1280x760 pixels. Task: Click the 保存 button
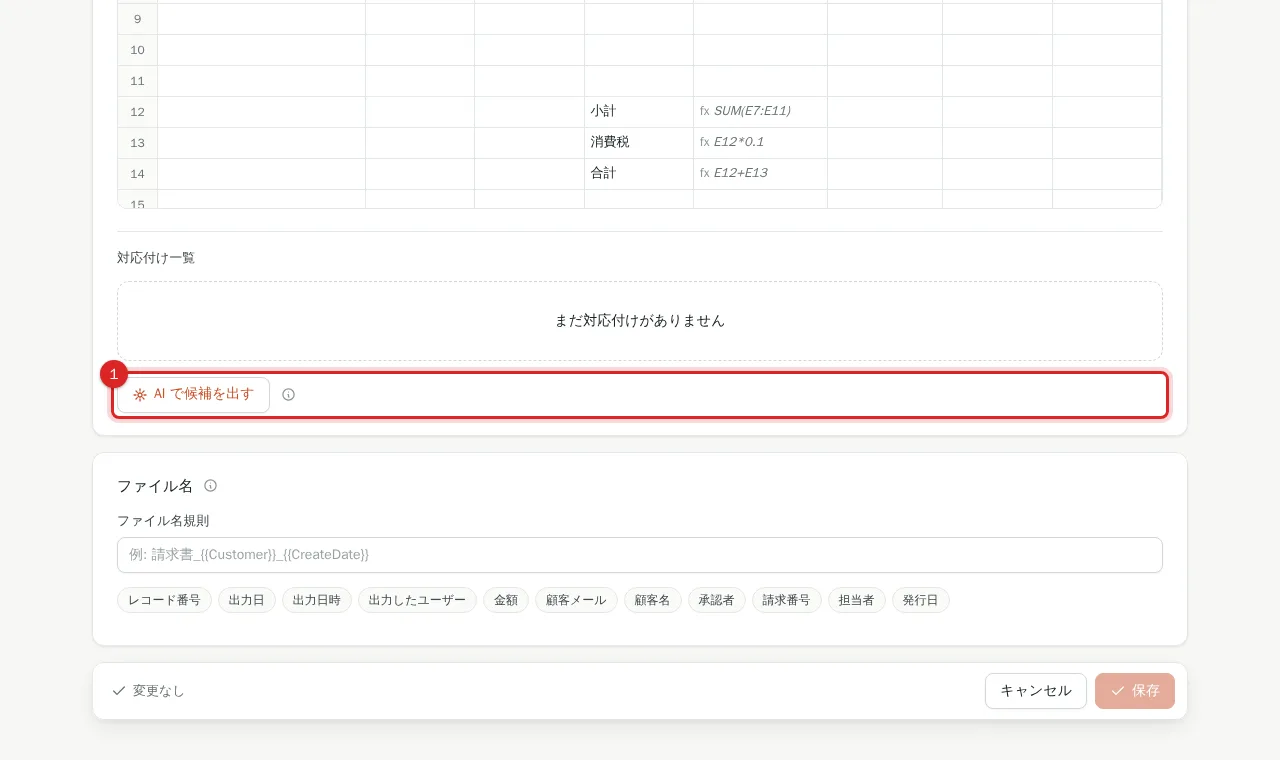point(1135,691)
